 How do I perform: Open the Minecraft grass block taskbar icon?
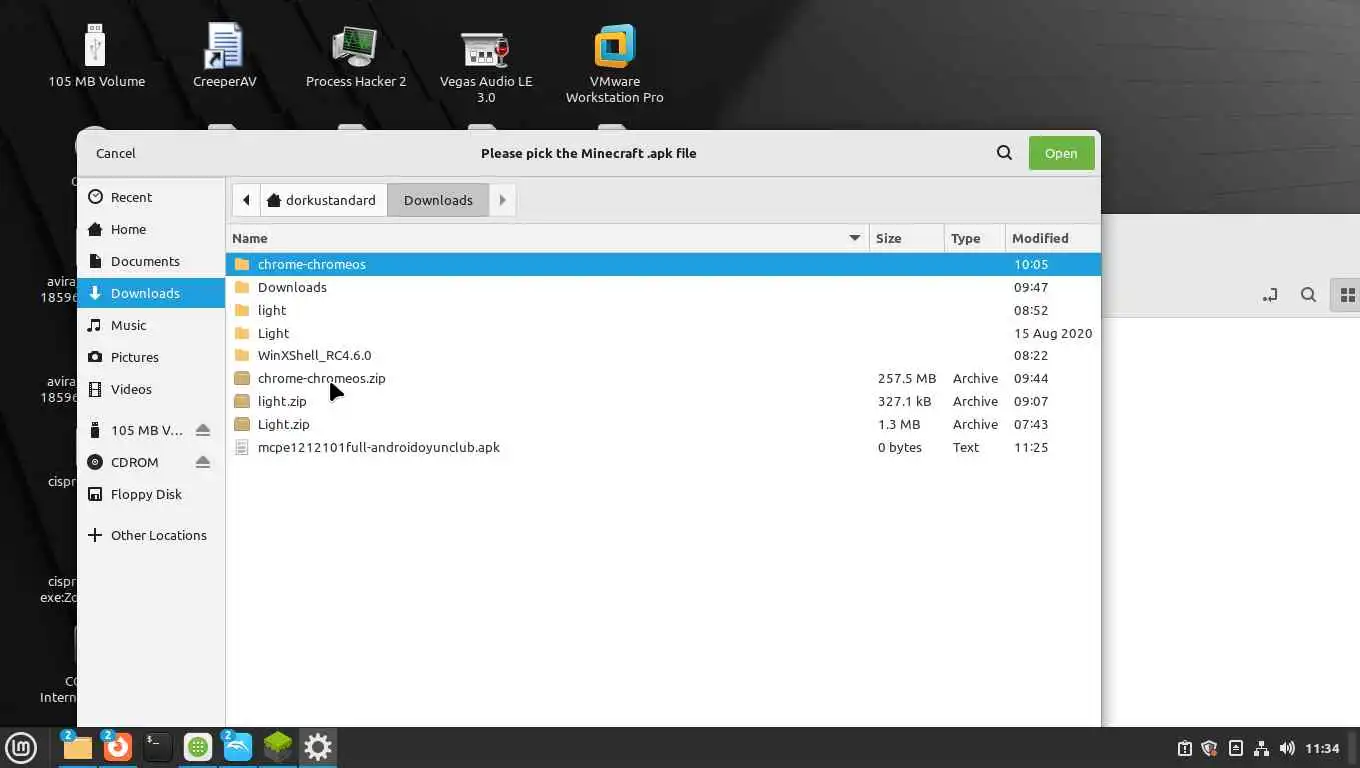(x=277, y=747)
